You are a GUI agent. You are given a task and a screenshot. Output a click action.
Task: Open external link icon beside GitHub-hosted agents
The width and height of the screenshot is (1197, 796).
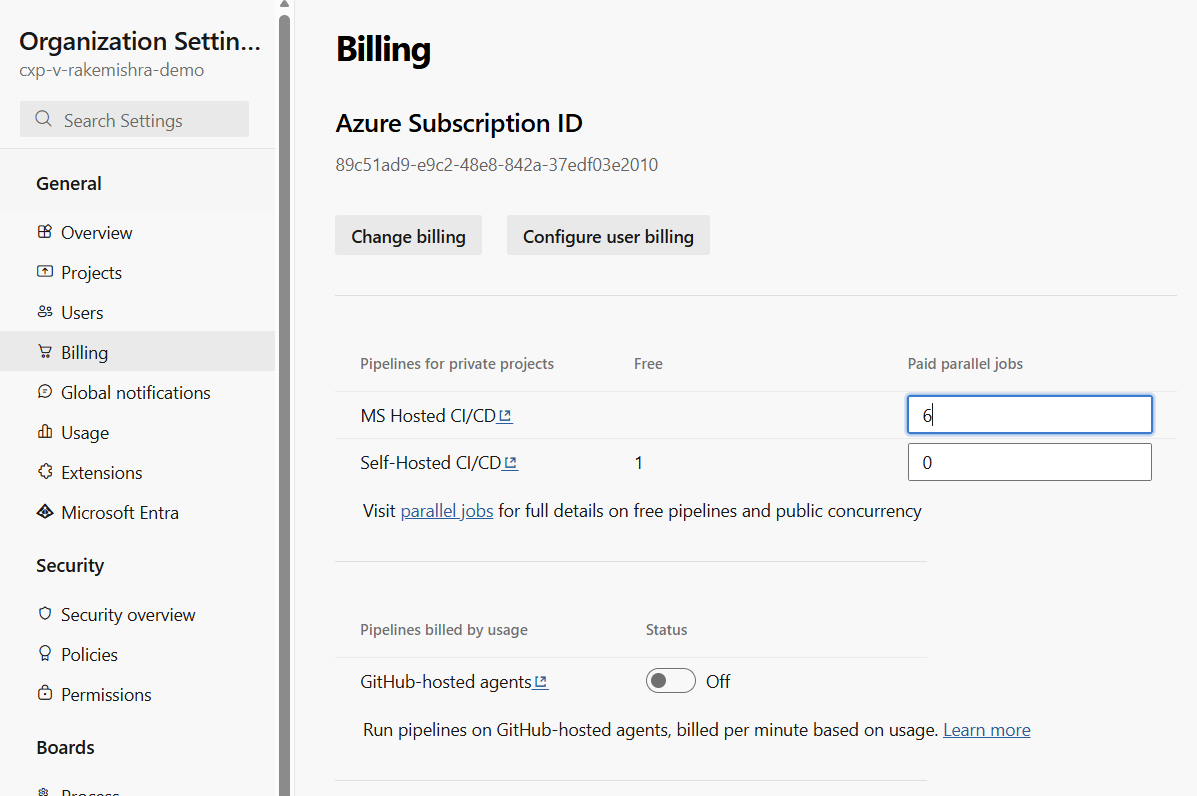pyautogui.click(x=540, y=682)
